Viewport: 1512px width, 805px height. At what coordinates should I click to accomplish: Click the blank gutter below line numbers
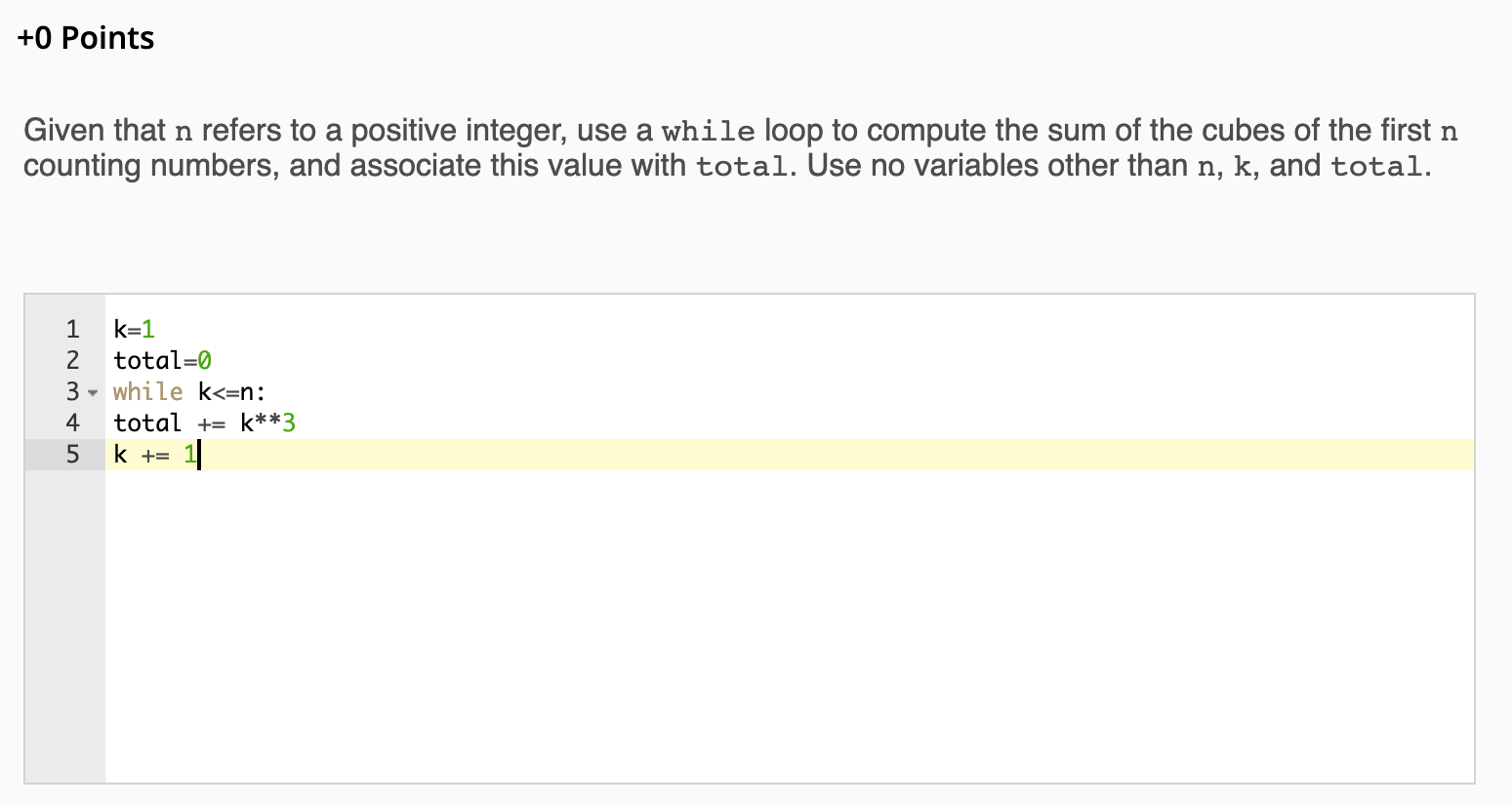click(64, 624)
